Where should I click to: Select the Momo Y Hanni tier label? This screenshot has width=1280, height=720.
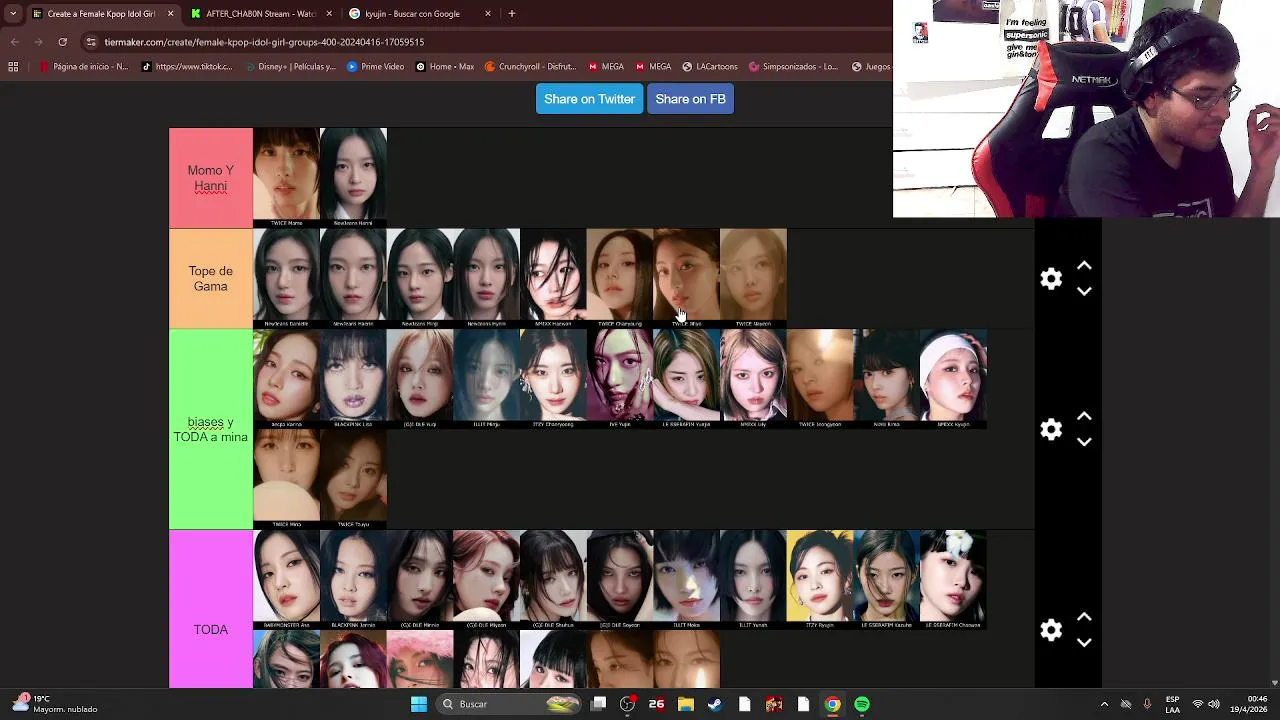pyautogui.click(x=211, y=178)
